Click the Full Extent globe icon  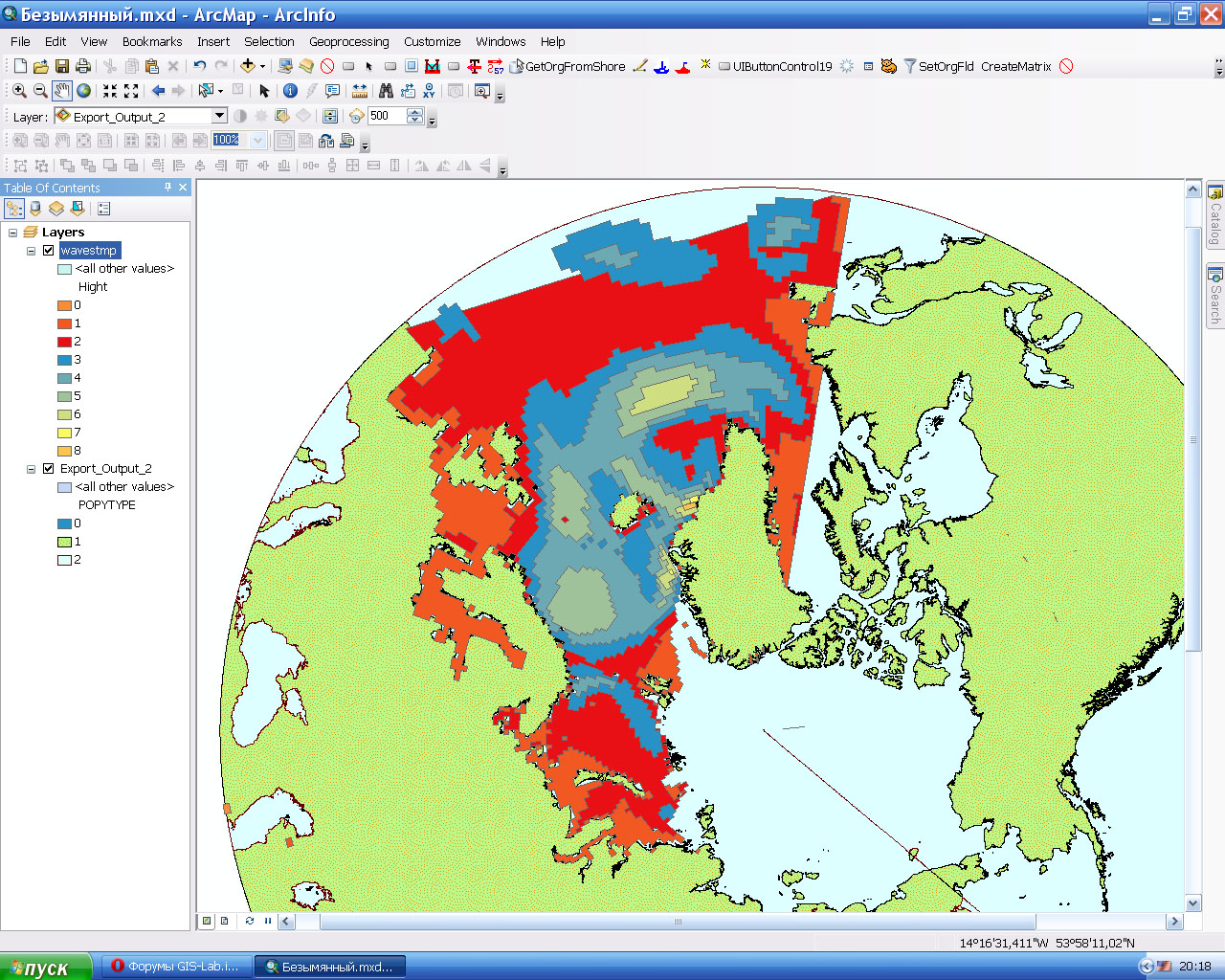(x=84, y=91)
